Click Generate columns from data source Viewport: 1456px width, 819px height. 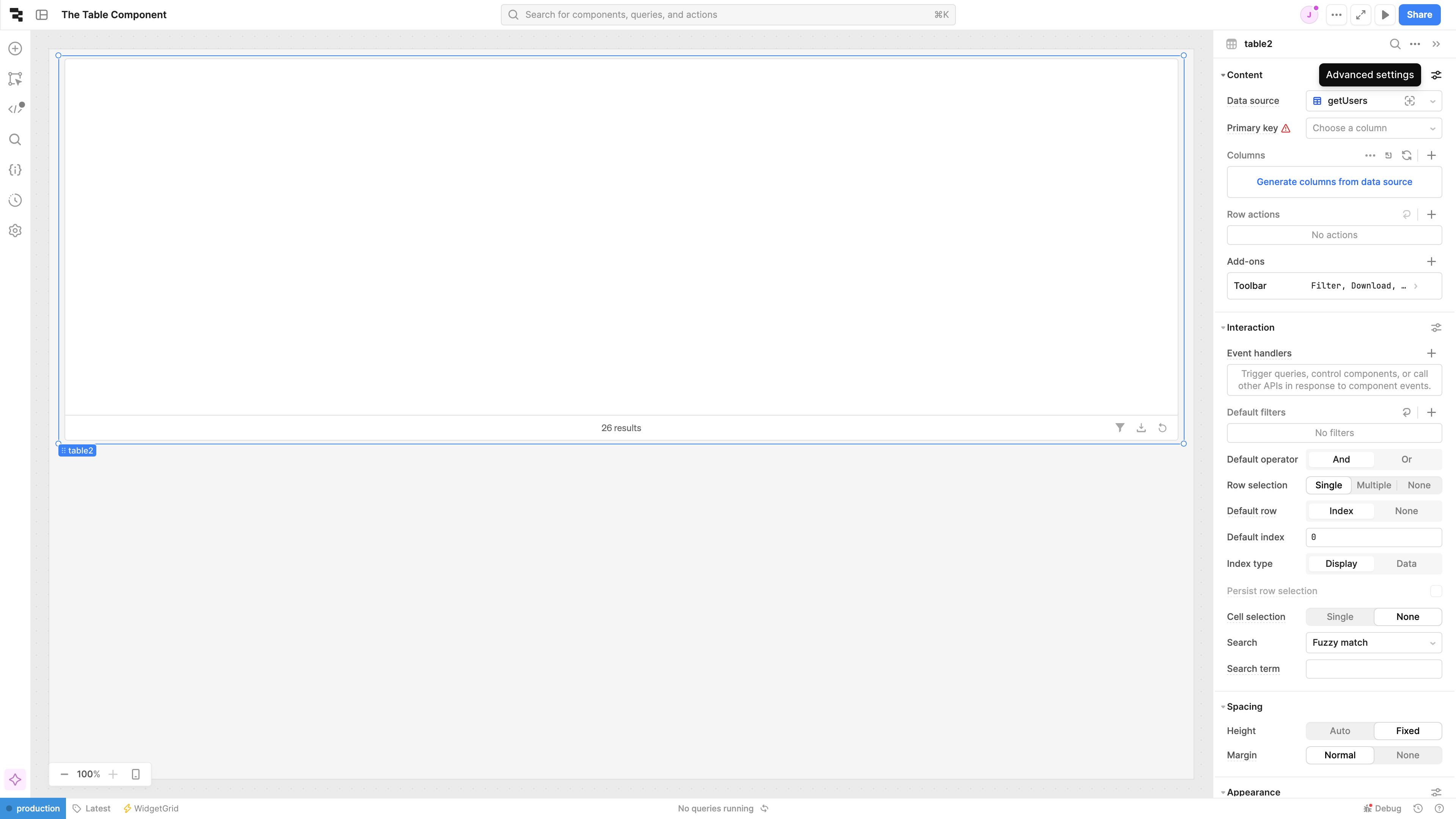[x=1334, y=182]
